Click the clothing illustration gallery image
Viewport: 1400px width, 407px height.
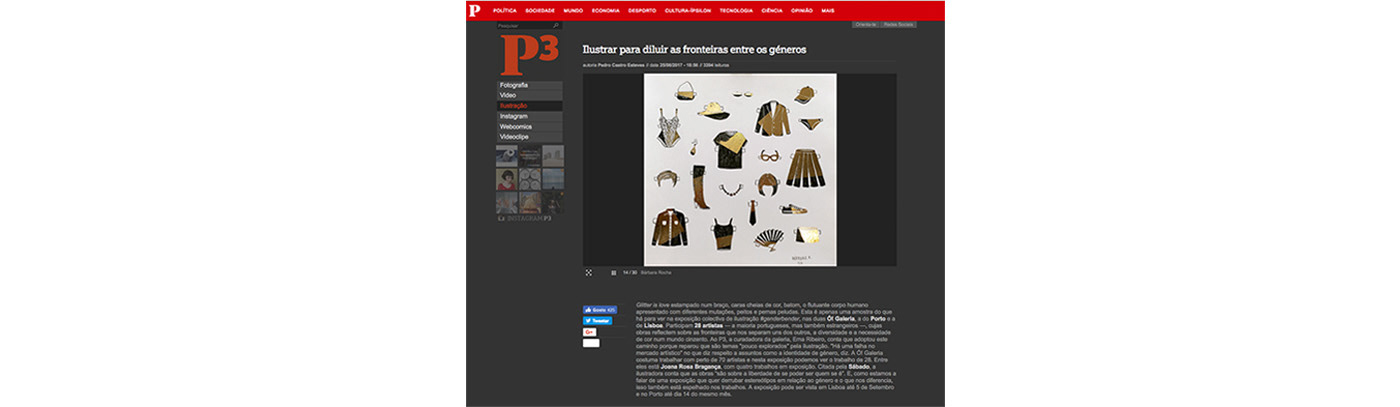[x=740, y=169]
